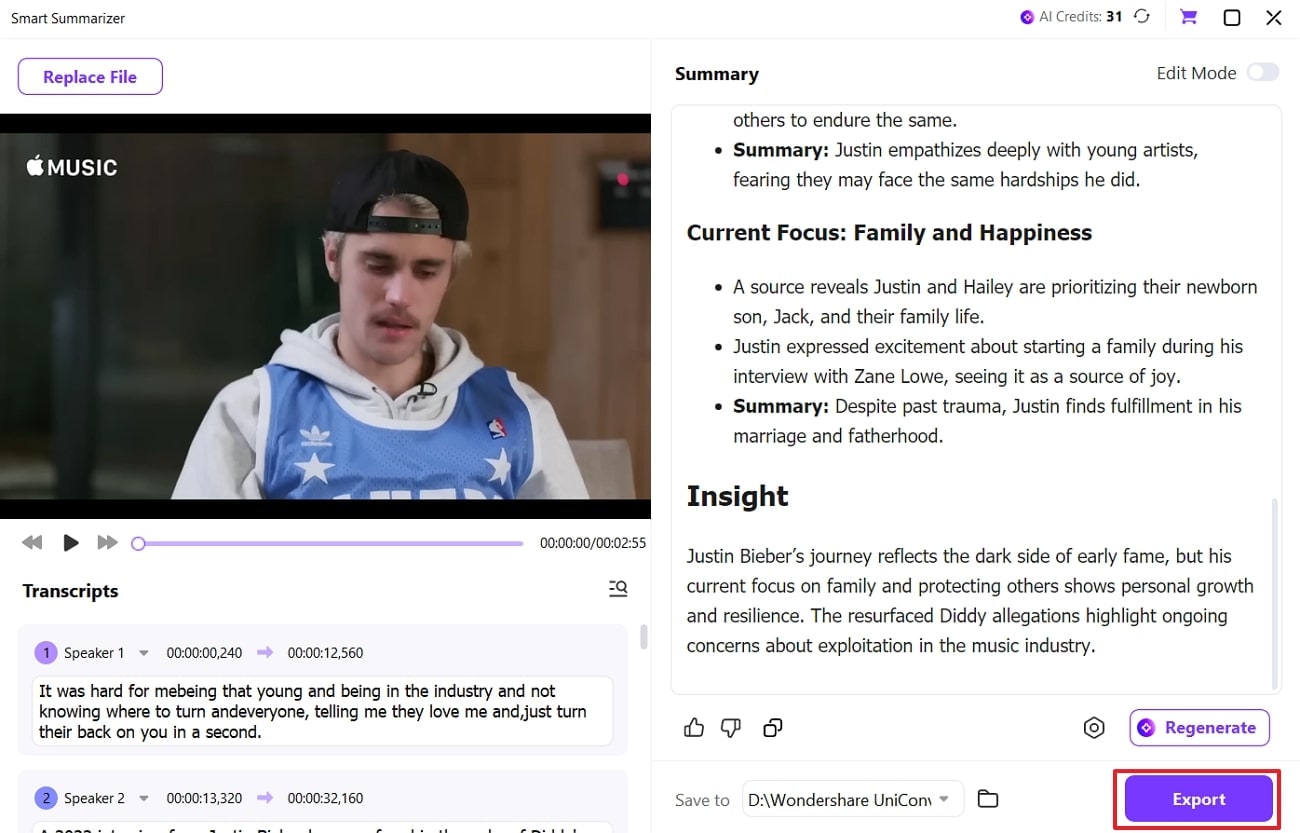Click the rewind playback icon

click(32, 542)
